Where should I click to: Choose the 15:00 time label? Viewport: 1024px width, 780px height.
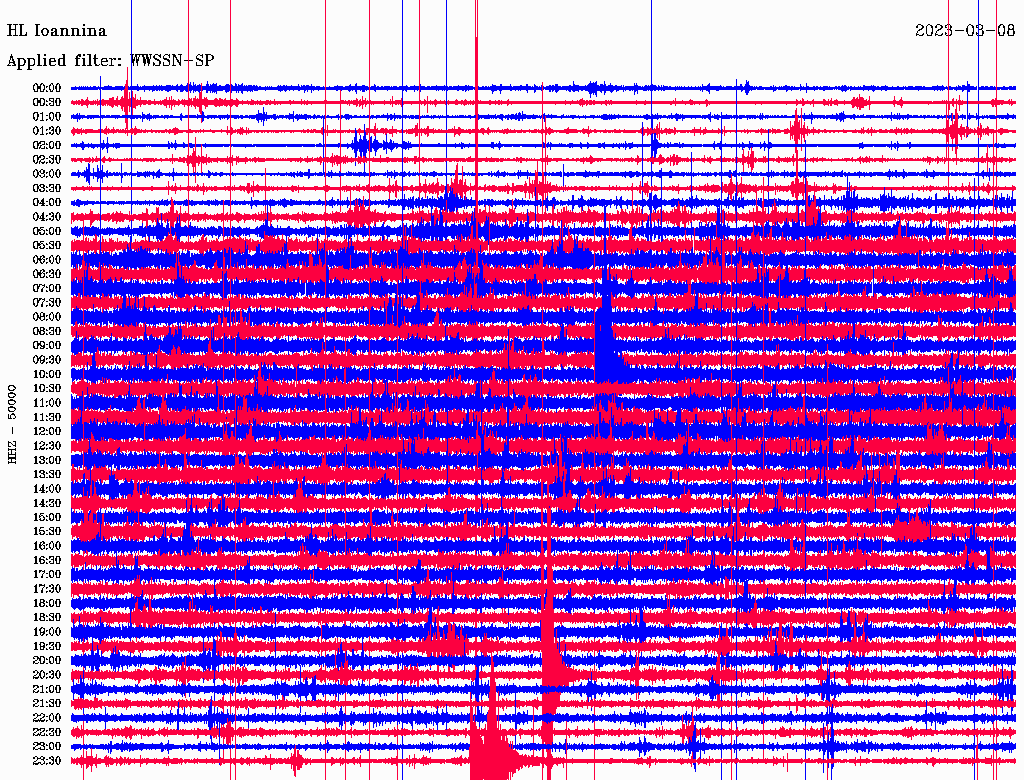(47, 517)
